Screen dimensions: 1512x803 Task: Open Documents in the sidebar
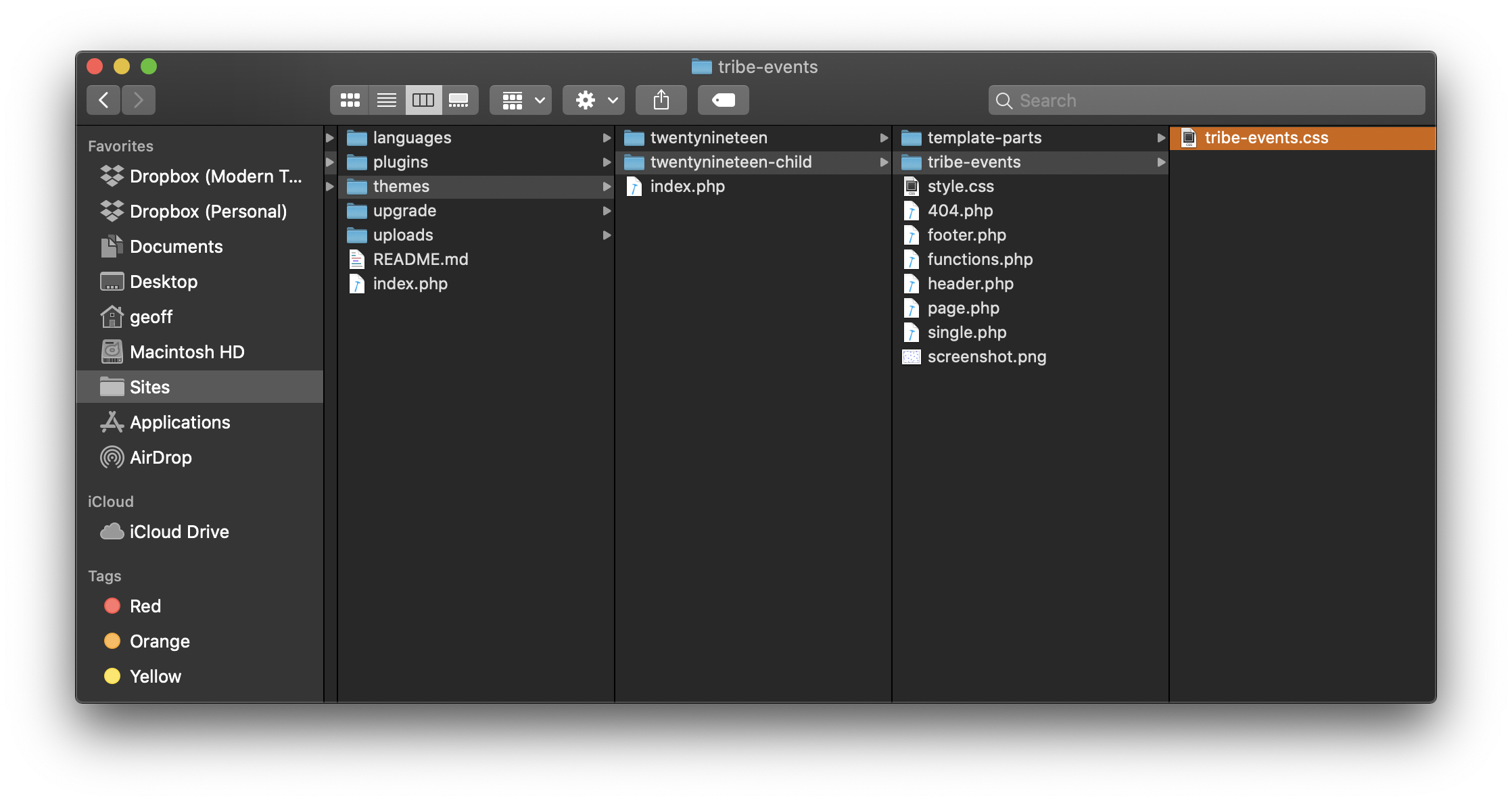[200, 247]
